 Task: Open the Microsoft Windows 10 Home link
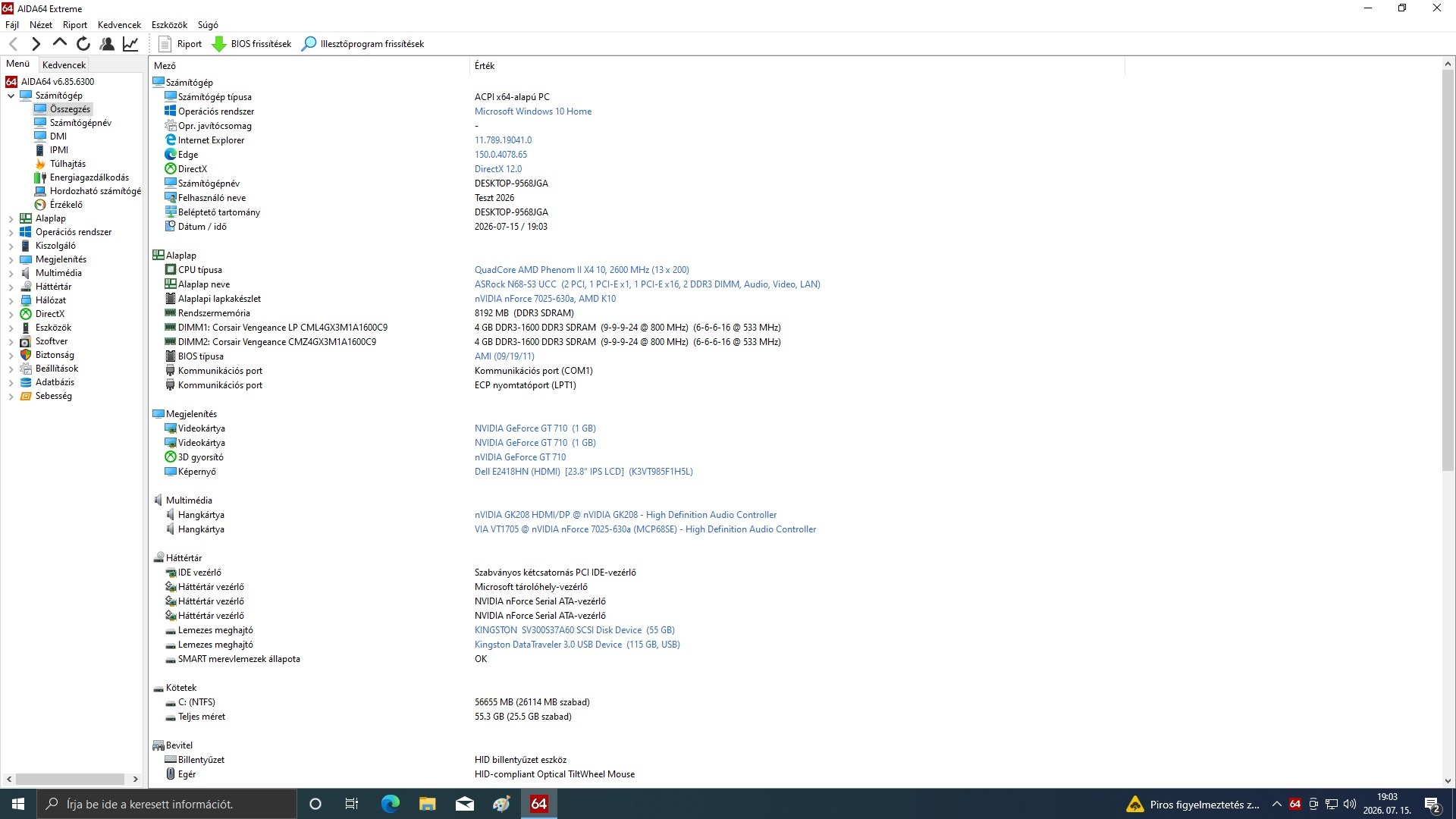[533, 111]
